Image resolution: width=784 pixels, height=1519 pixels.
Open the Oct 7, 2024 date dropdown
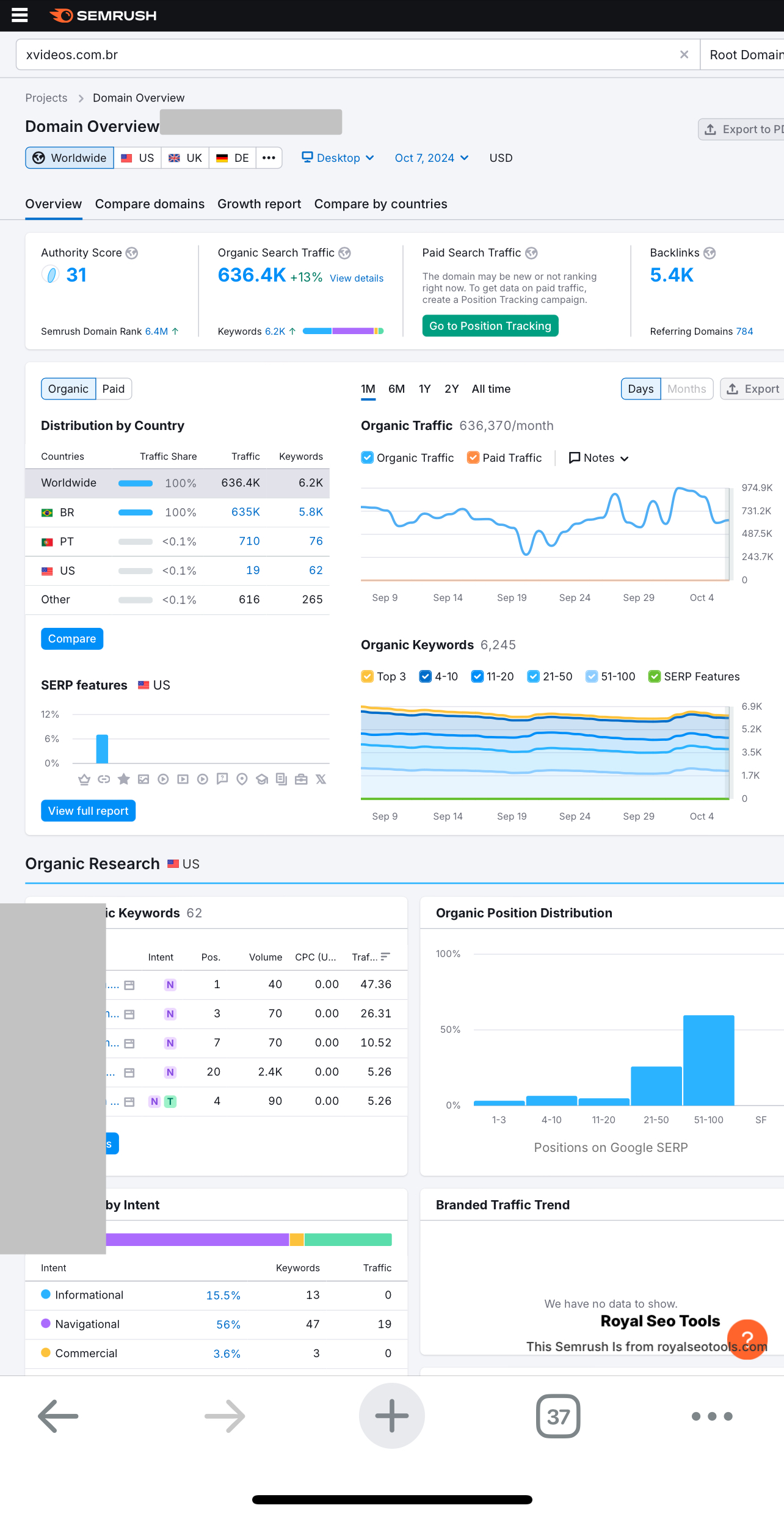coord(432,158)
